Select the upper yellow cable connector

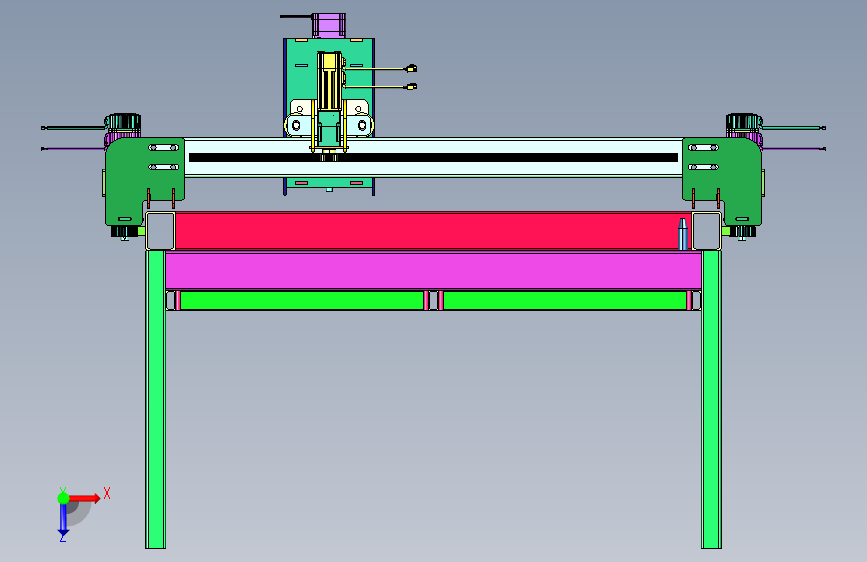(x=411, y=69)
